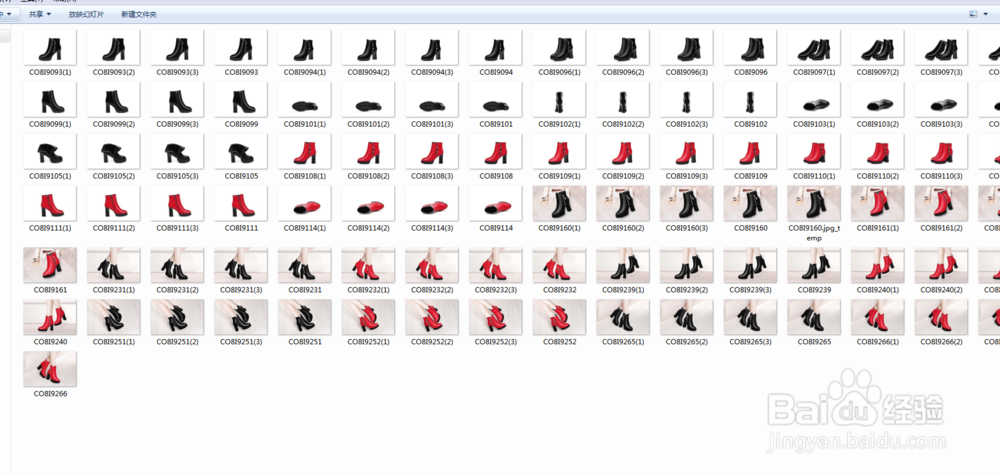Select the CO8I9102(3) thumbnail

coord(687,100)
